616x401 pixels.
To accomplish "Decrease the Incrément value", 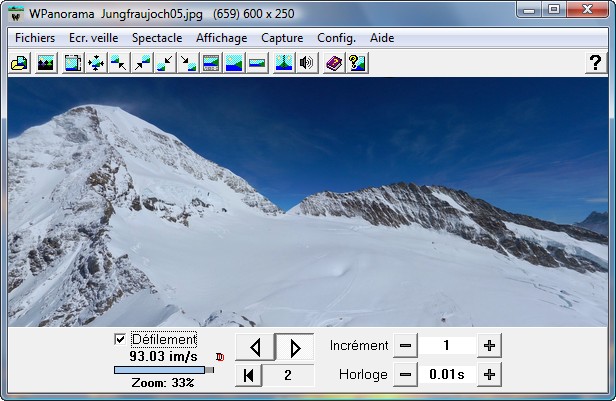I will (405, 346).
